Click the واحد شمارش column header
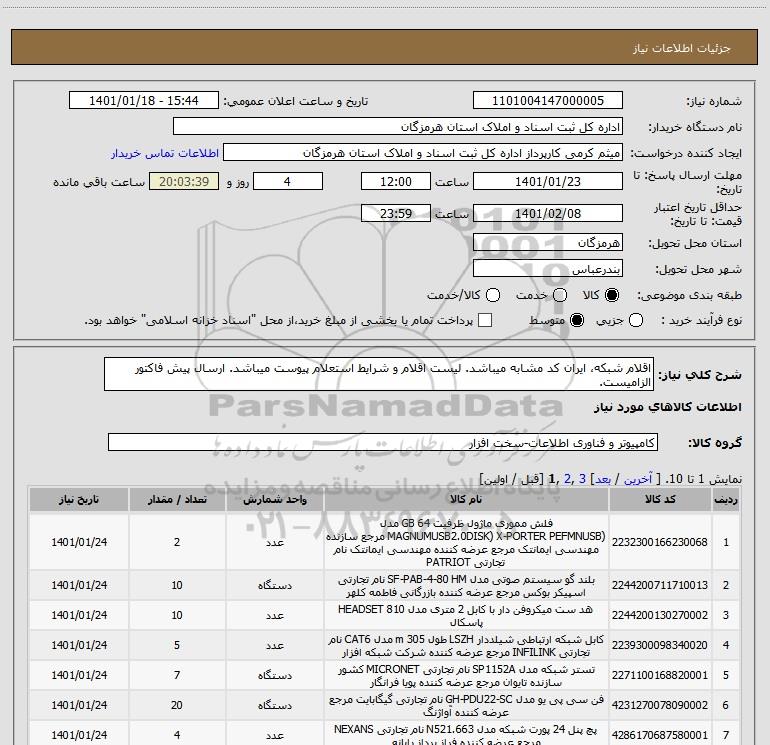The image size is (770, 745). [x=275, y=499]
